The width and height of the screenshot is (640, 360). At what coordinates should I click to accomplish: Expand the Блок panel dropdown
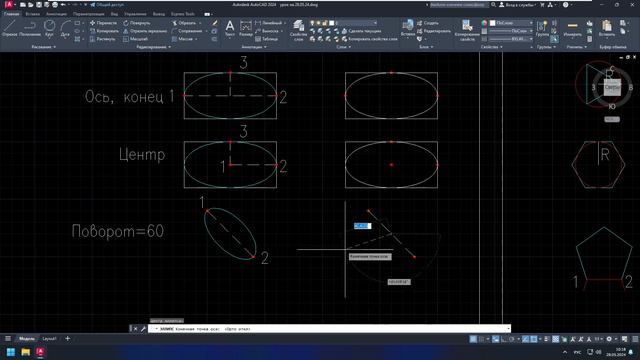point(426,47)
